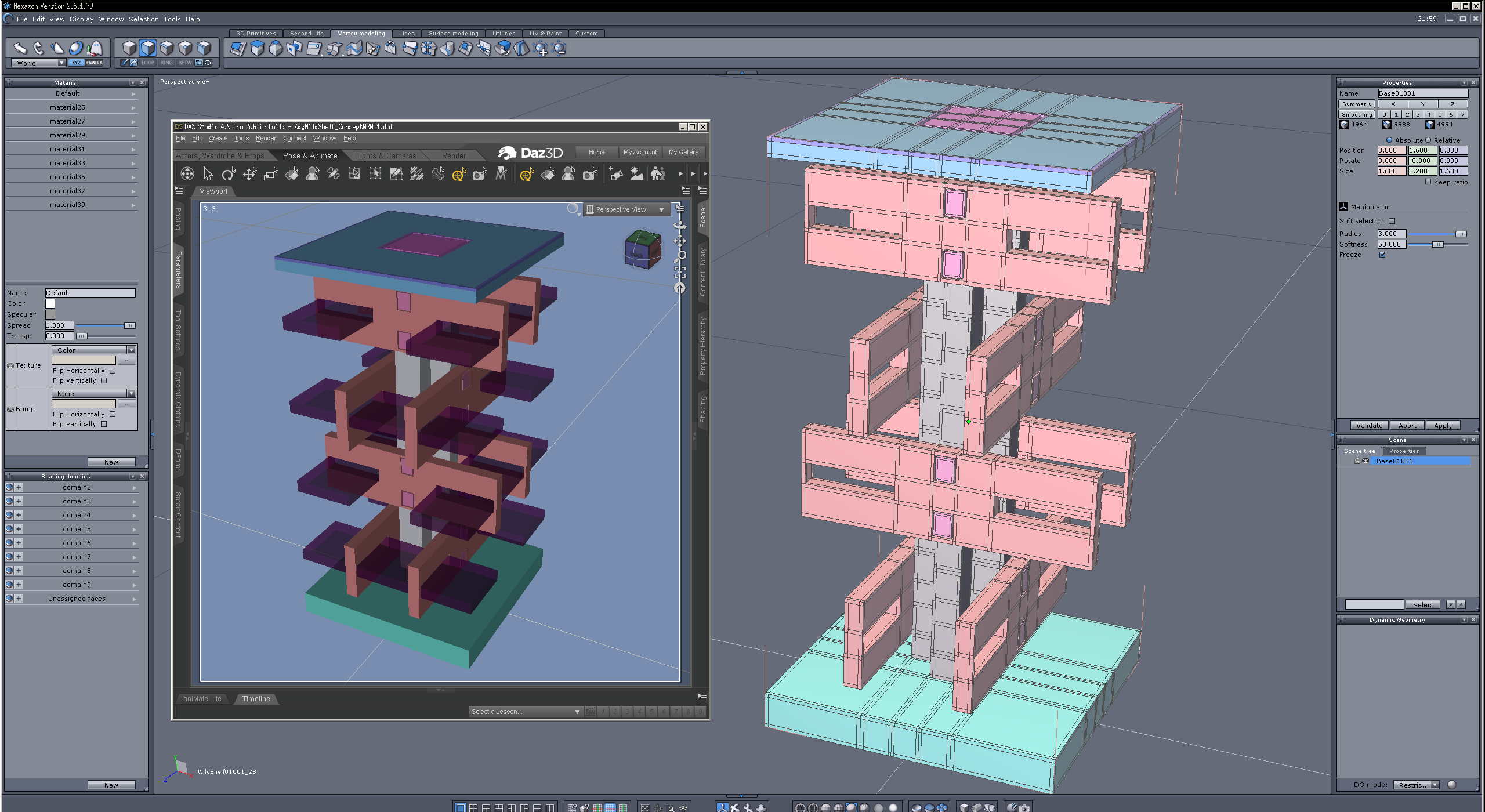Screen dimensions: 1485x812
Task: Select the DAZ Studio Scale tool
Action: coord(270,173)
